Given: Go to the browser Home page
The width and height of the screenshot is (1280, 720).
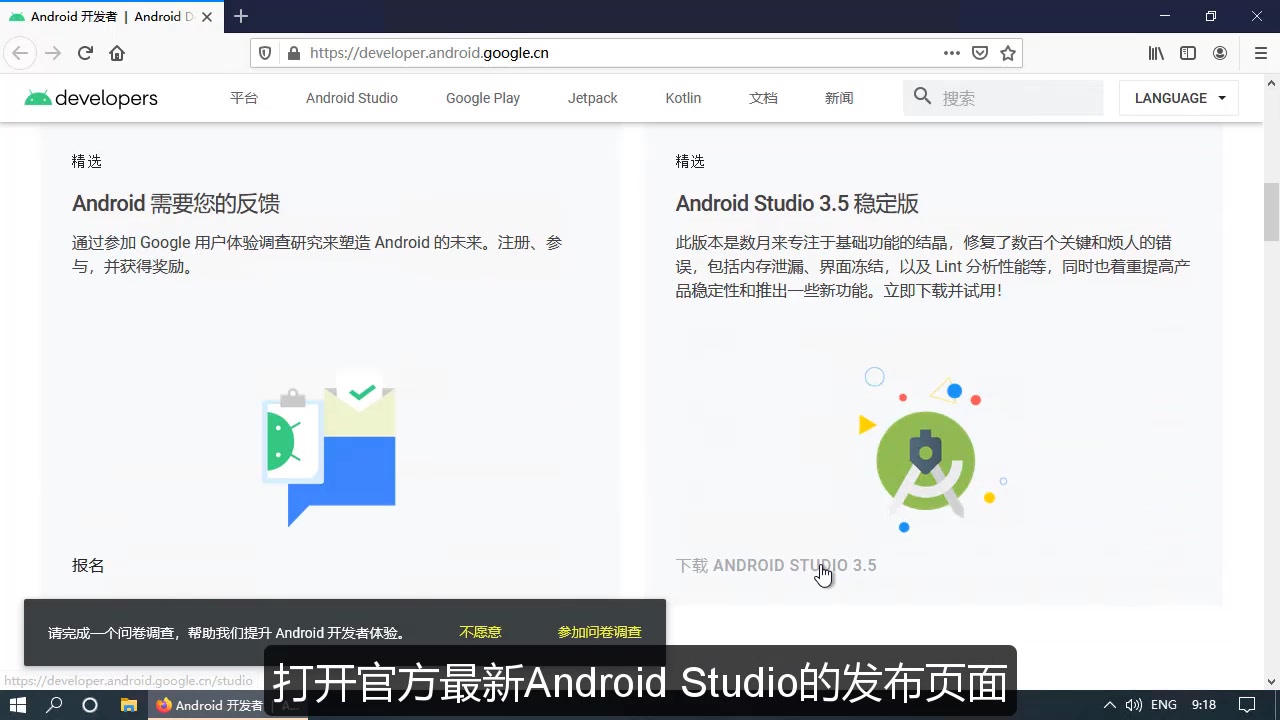Looking at the screenshot, I should click(x=117, y=53).
